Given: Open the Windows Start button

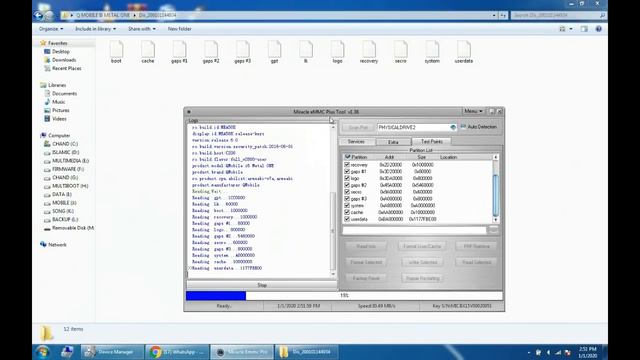Looking at the screenshot, I should [42, 352].
